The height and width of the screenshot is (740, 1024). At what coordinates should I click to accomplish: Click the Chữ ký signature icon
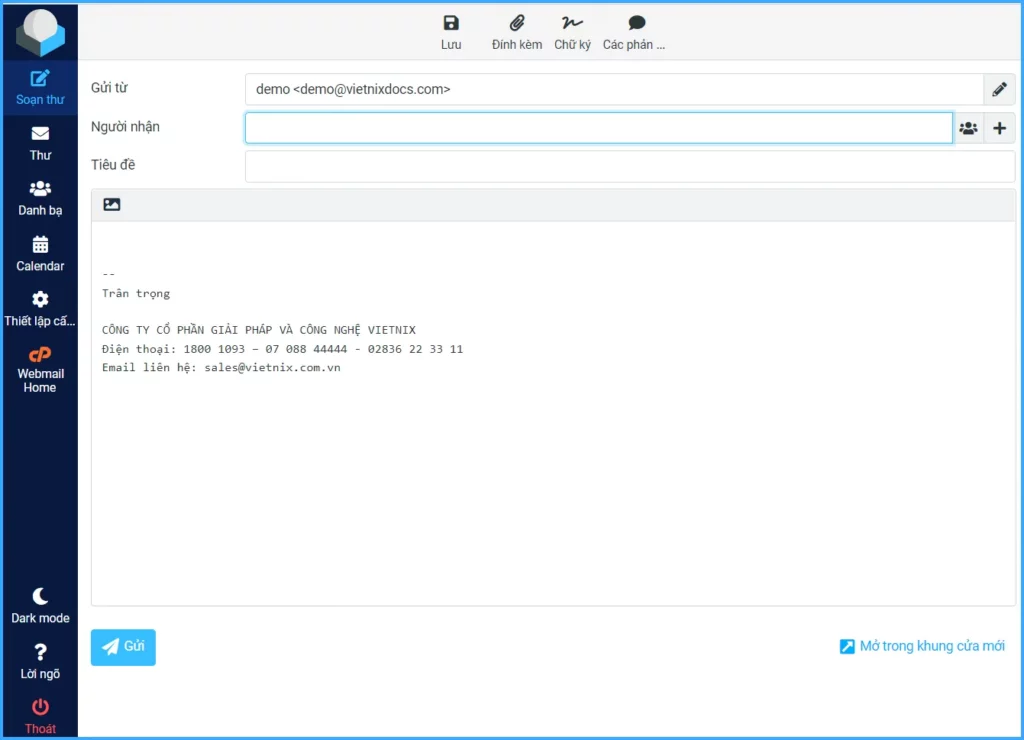(572, 31)
